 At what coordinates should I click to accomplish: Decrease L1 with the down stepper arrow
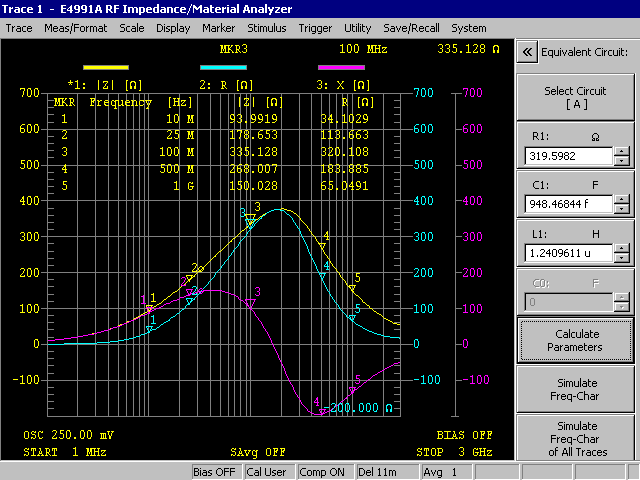622,258
